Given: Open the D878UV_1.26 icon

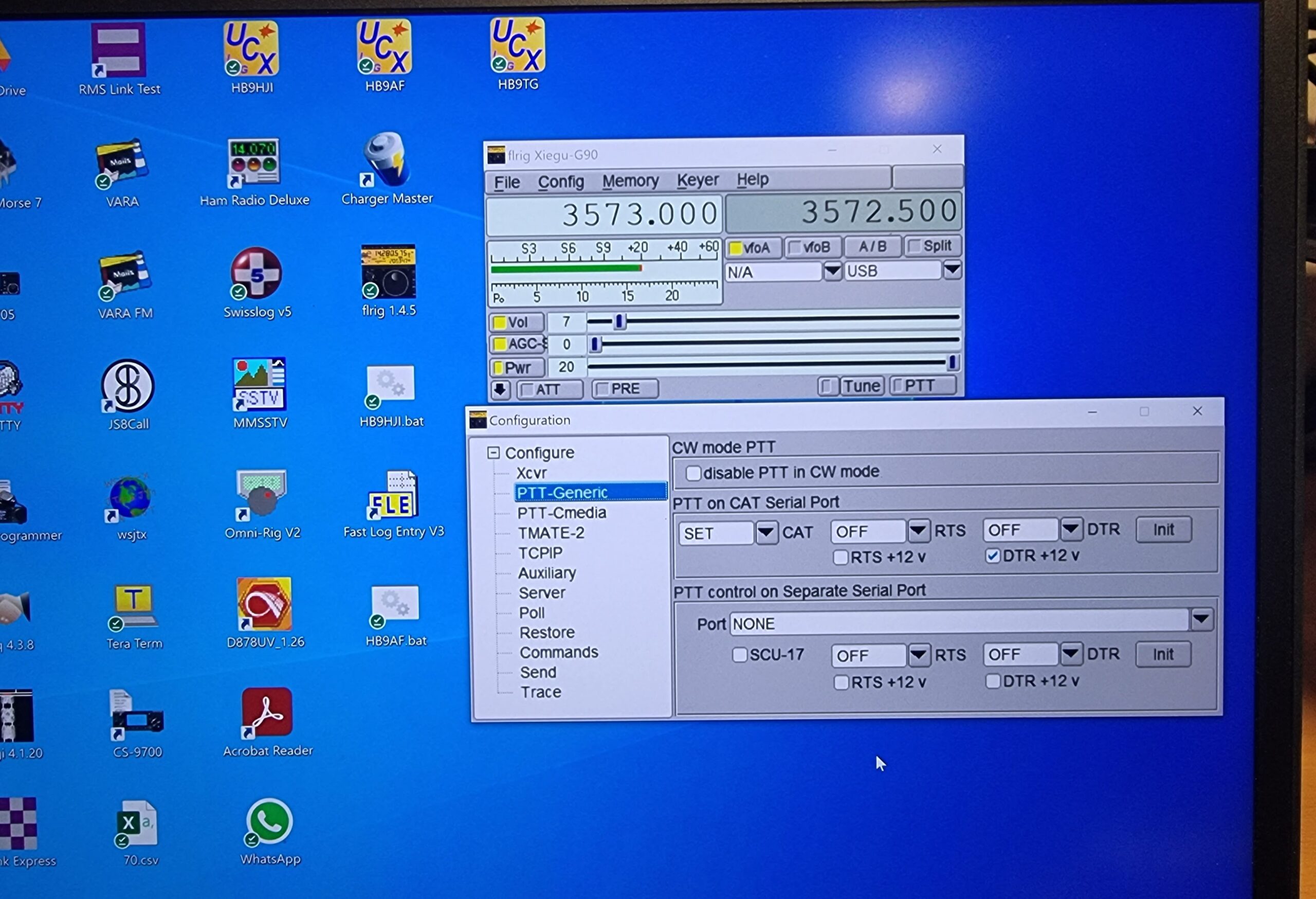Looking at the screenshot, I should 264,604.
